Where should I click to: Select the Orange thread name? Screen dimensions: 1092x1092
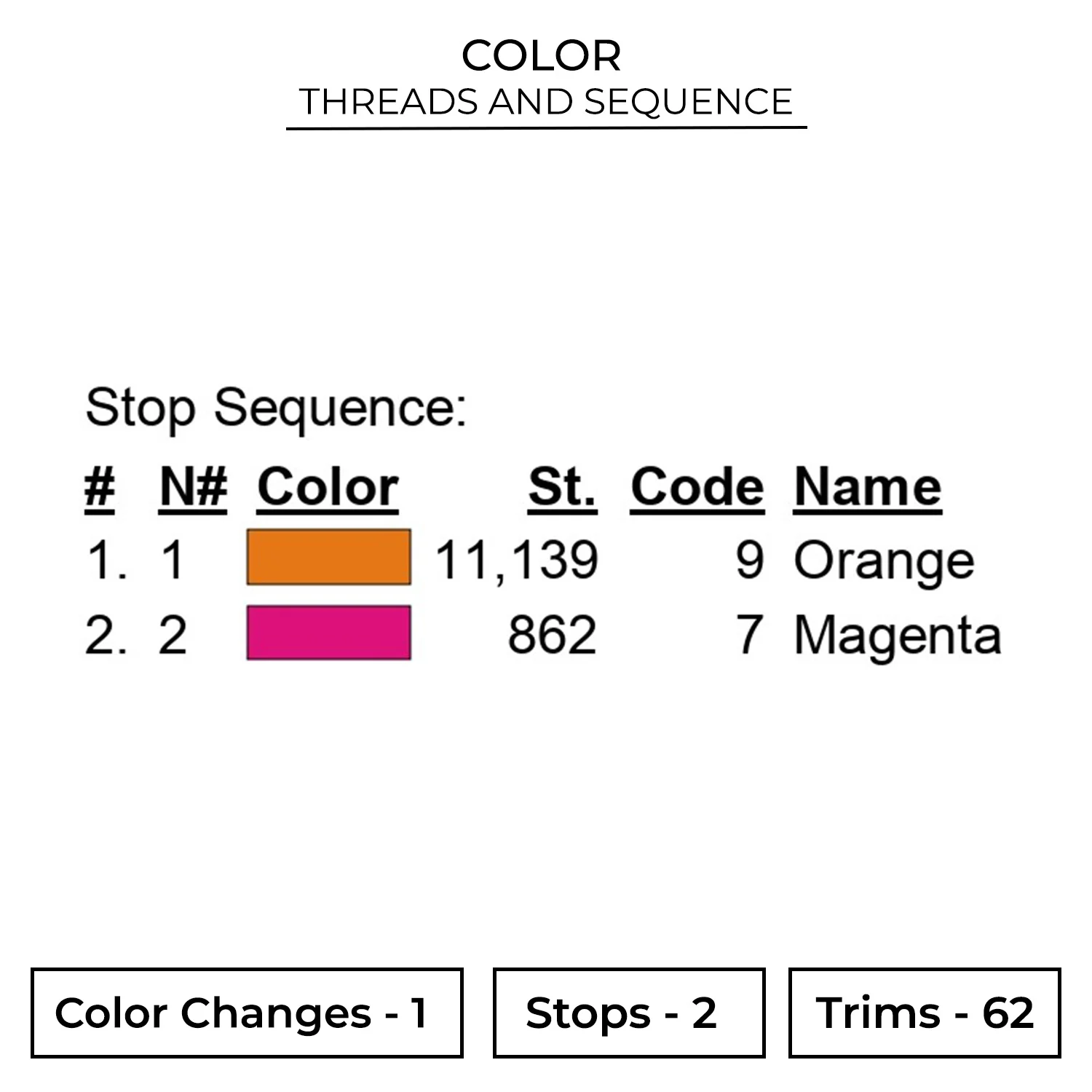(x=884, y=561)
